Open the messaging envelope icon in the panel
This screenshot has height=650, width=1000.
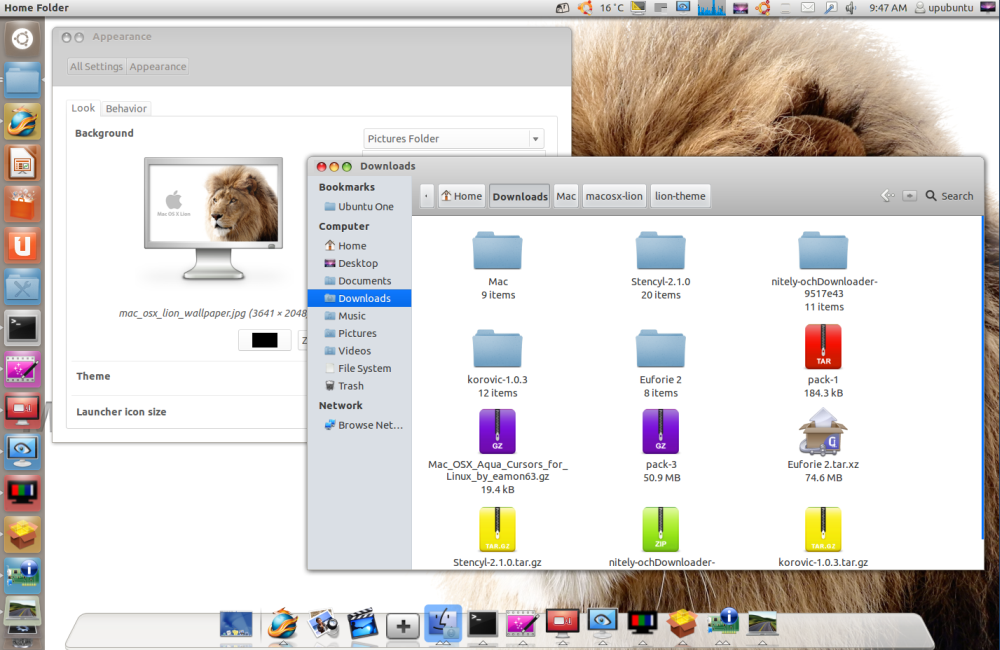coord(806,8)
